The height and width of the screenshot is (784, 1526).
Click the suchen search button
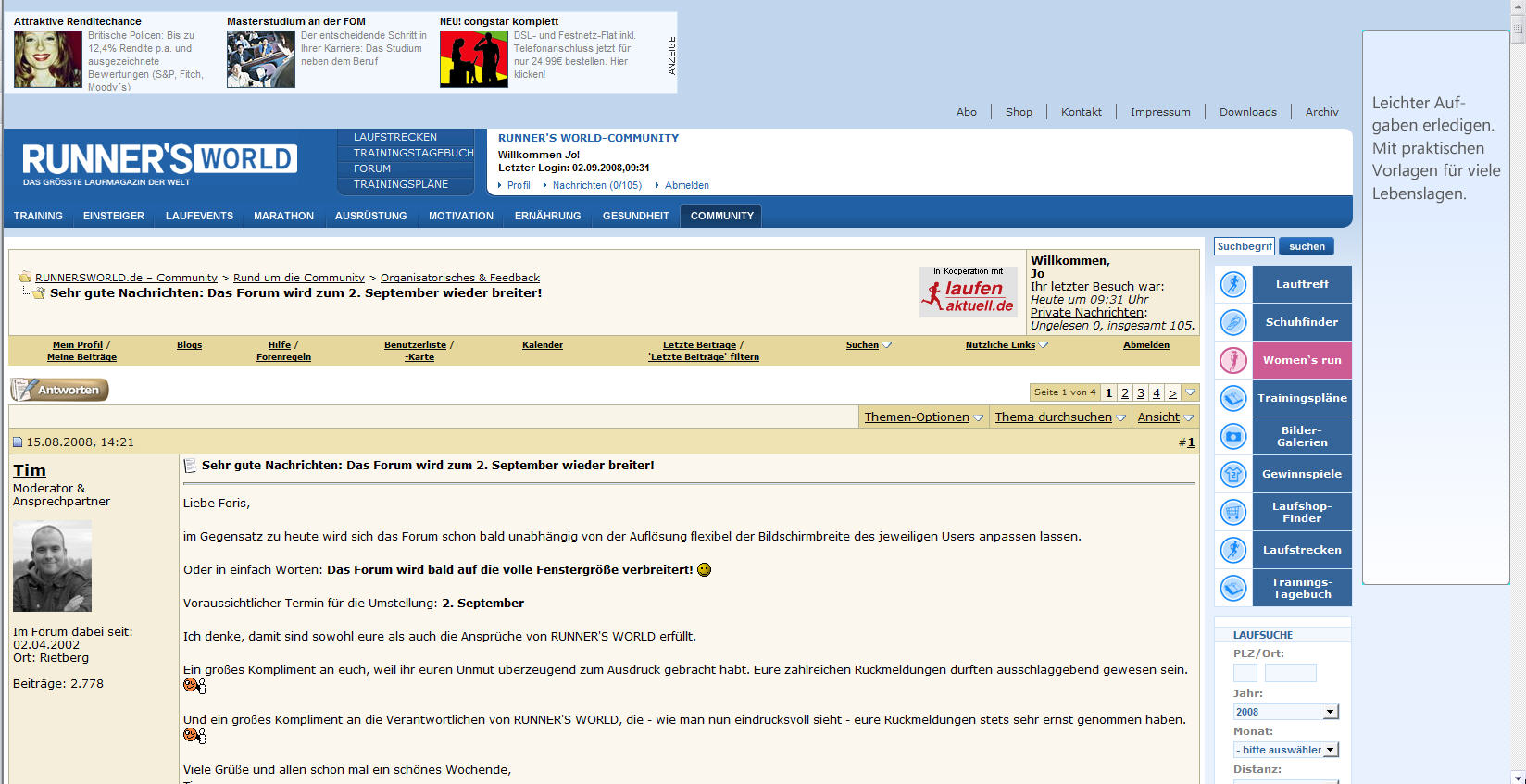[x=1306, y=246]
